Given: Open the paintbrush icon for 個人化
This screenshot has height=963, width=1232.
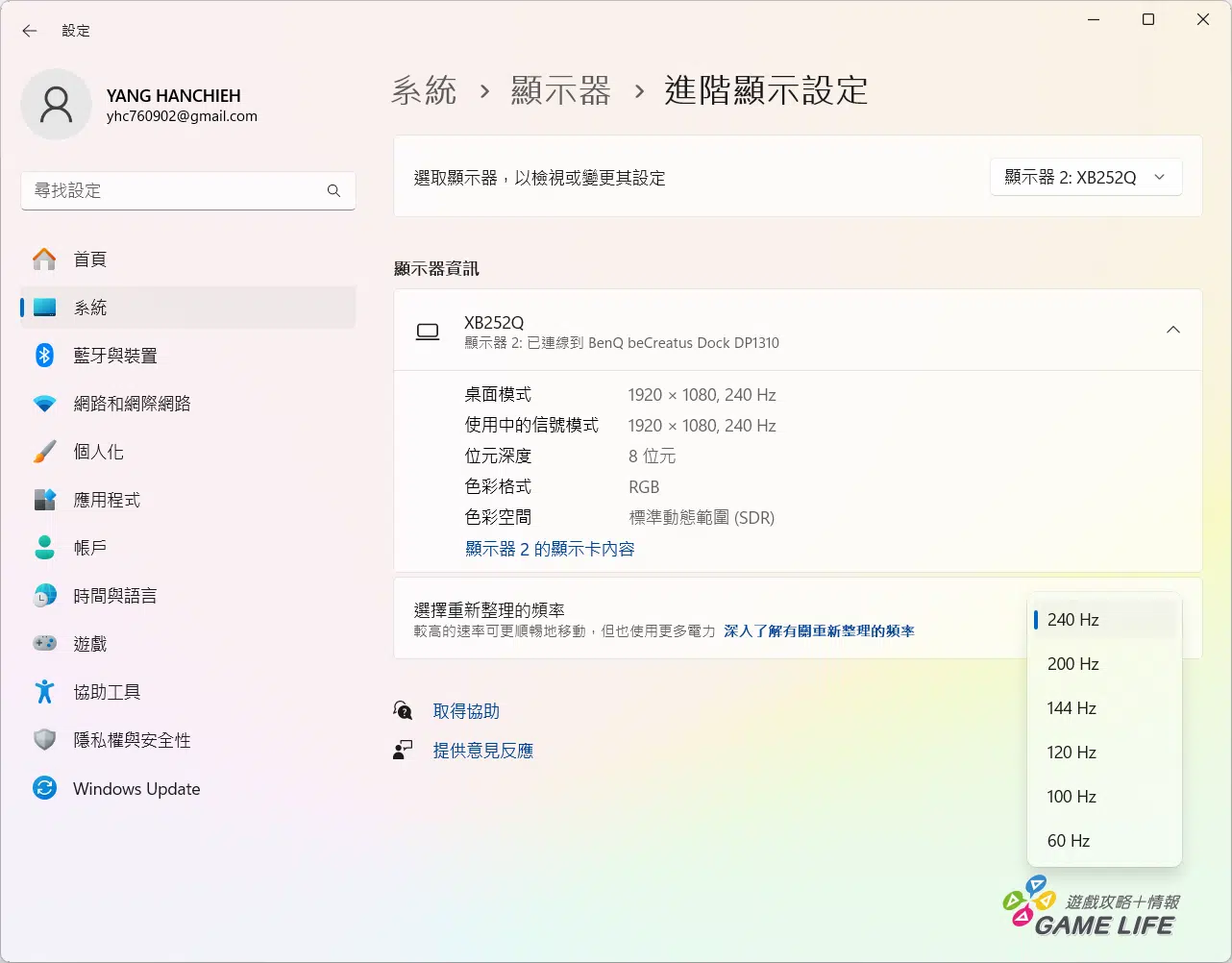Looking at the screenshot, I should (44, 452).
